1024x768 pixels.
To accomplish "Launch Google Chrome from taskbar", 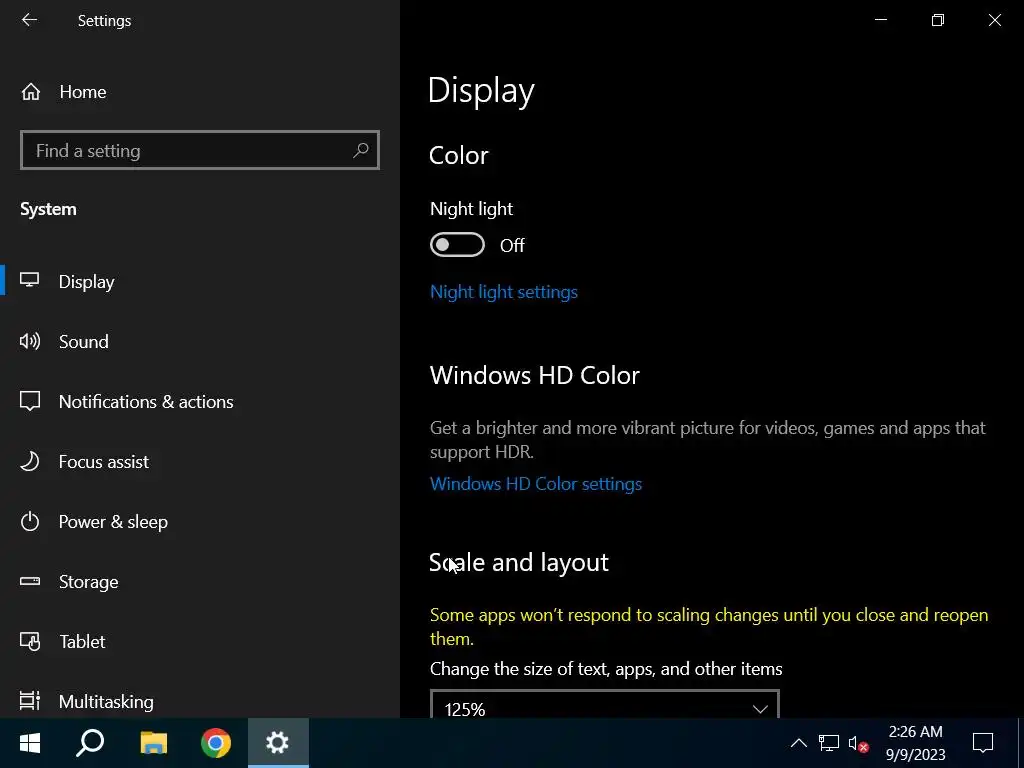I will pyautogui.click(x=216, y=743).
